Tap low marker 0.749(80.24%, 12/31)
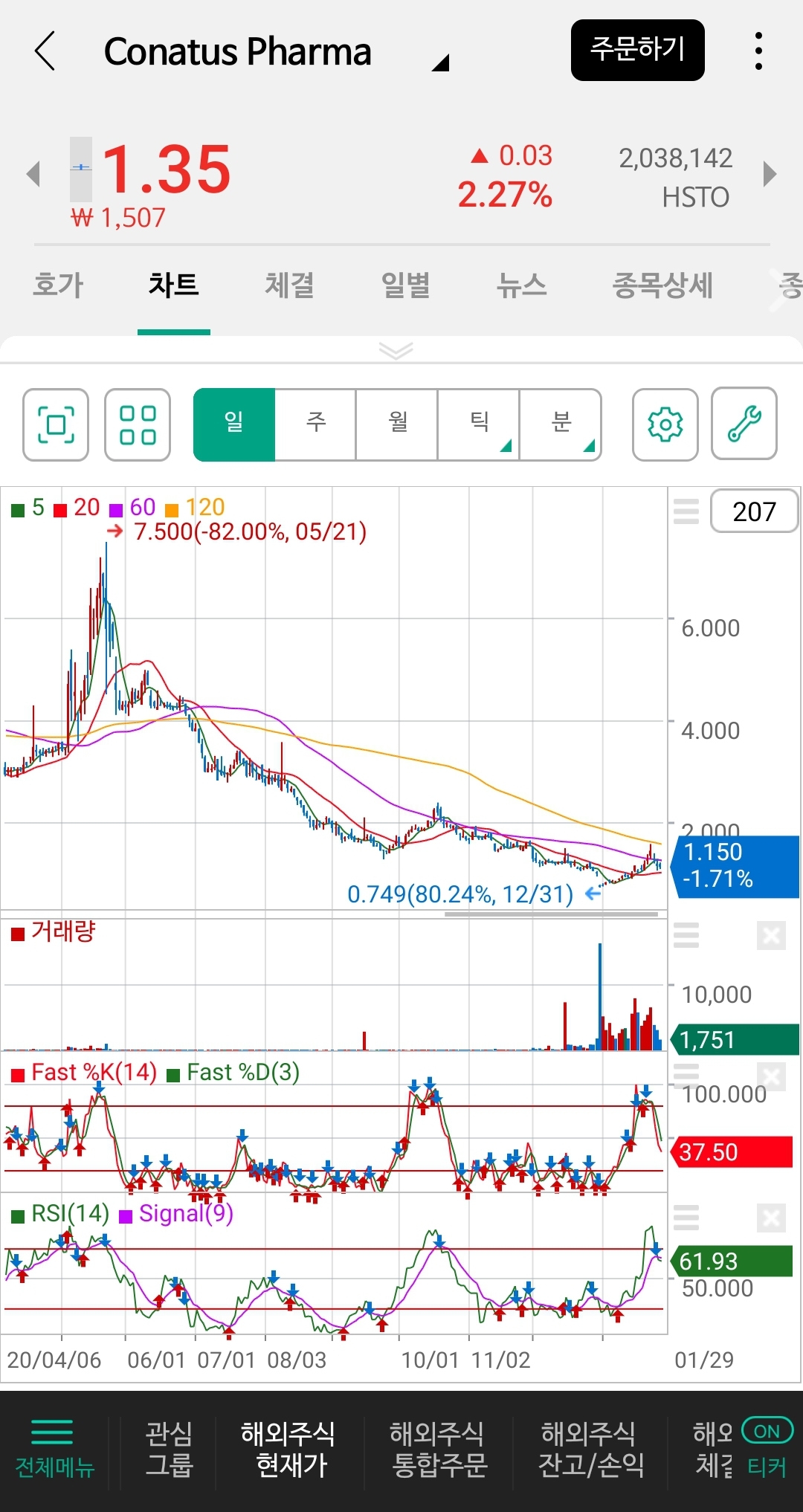The image size is (803, 1512). 460,894
